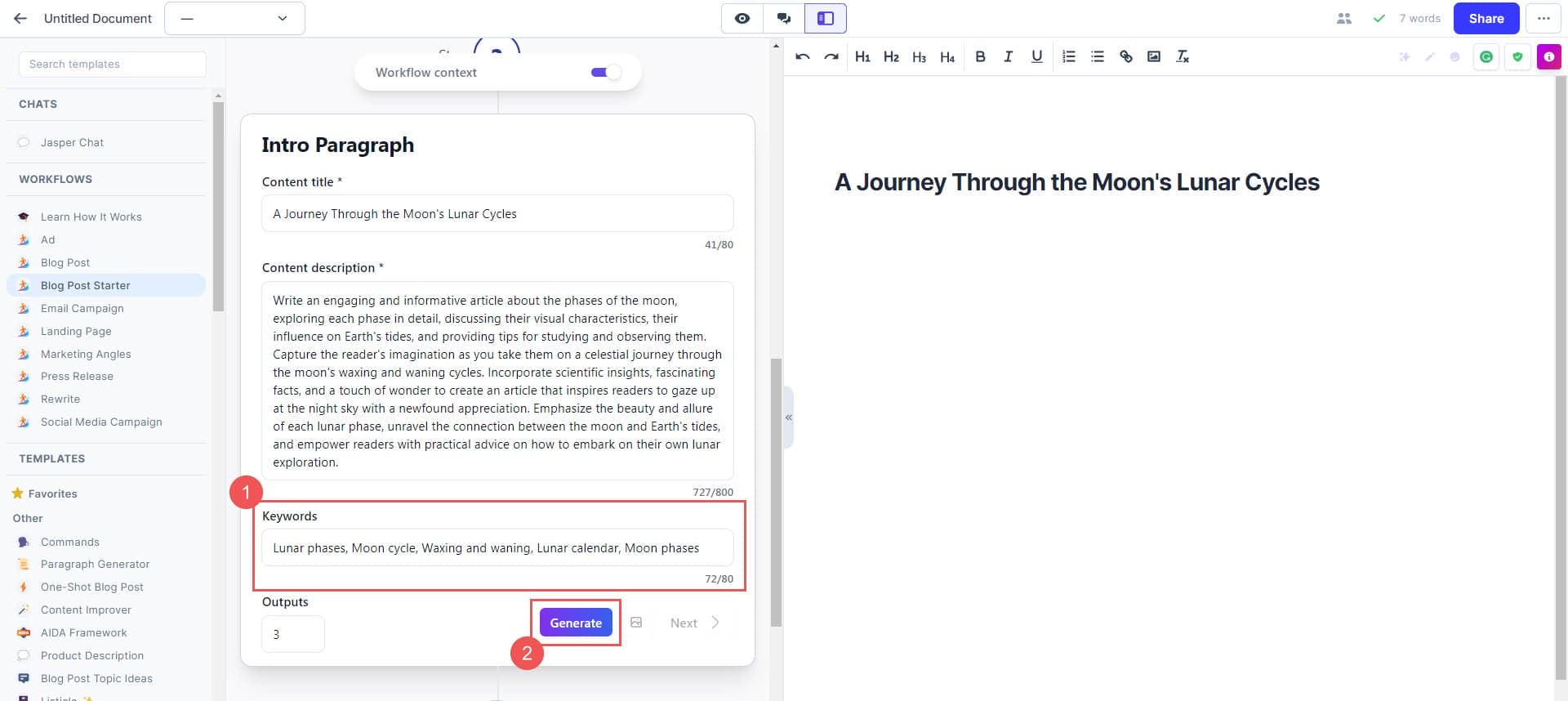The width and height of the screenshot is (1568, 701).
Task: Click the 7 words count indicator
Action: 1419,18
